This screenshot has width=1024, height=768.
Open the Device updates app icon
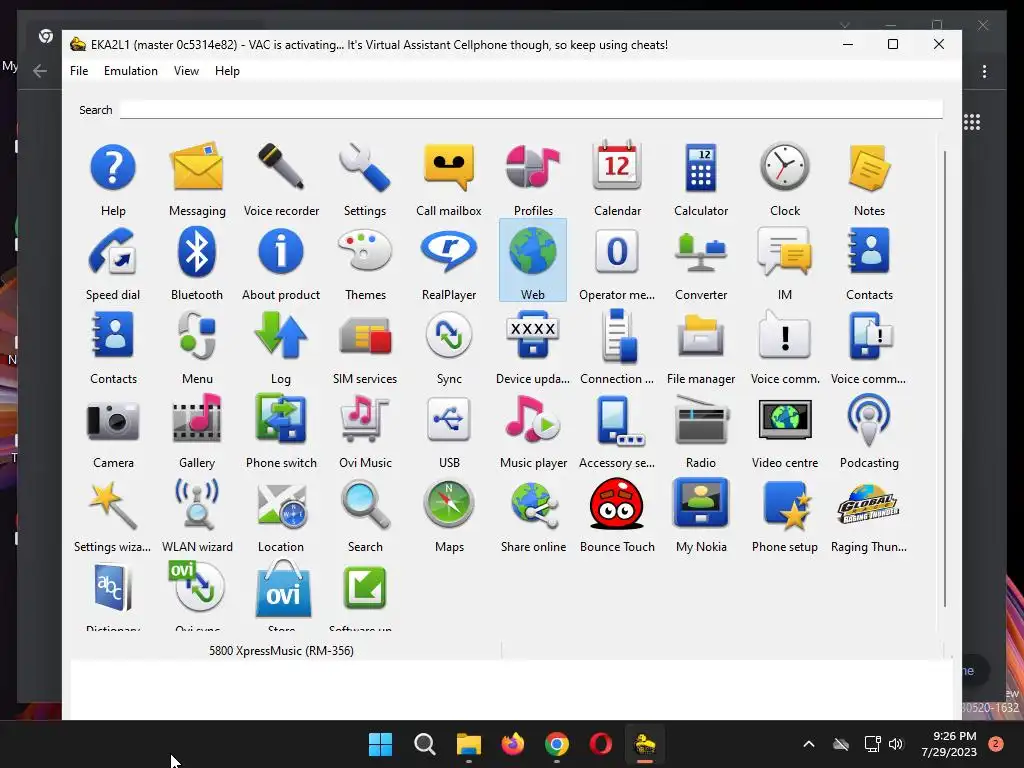[x=533, y=335]
